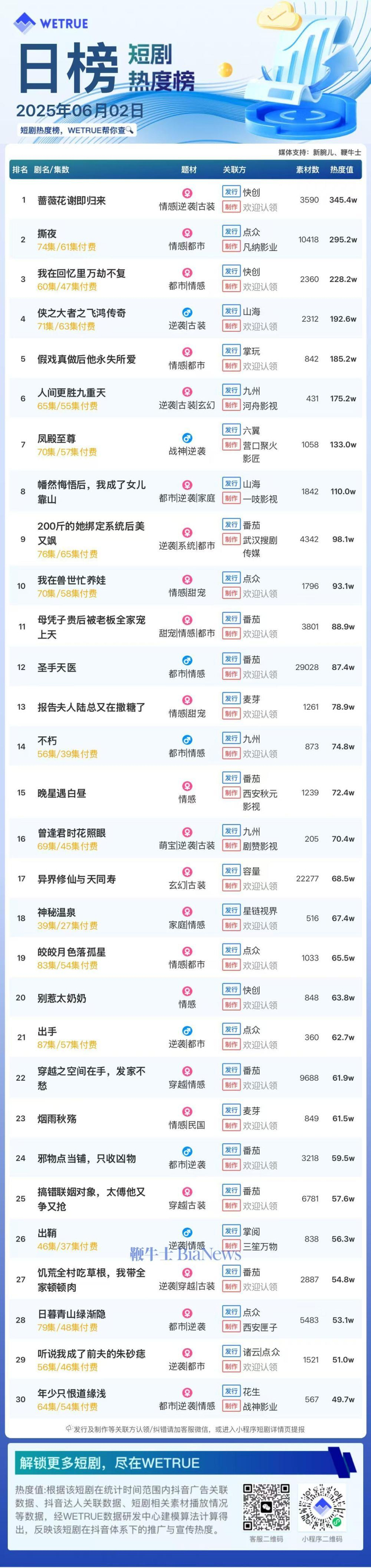Click the 制作 tag in the 凤殿至尊 row
The image size is (371, 1568).
[231, 445]
